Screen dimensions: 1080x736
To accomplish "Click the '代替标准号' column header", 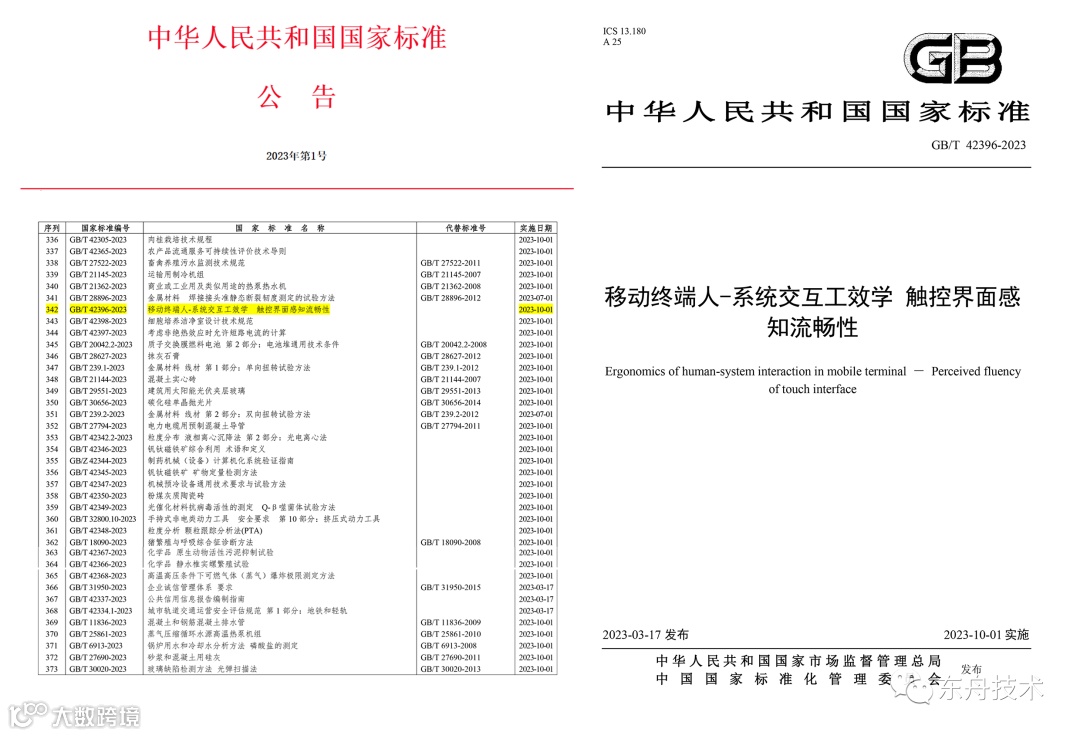I will [466, 228].
